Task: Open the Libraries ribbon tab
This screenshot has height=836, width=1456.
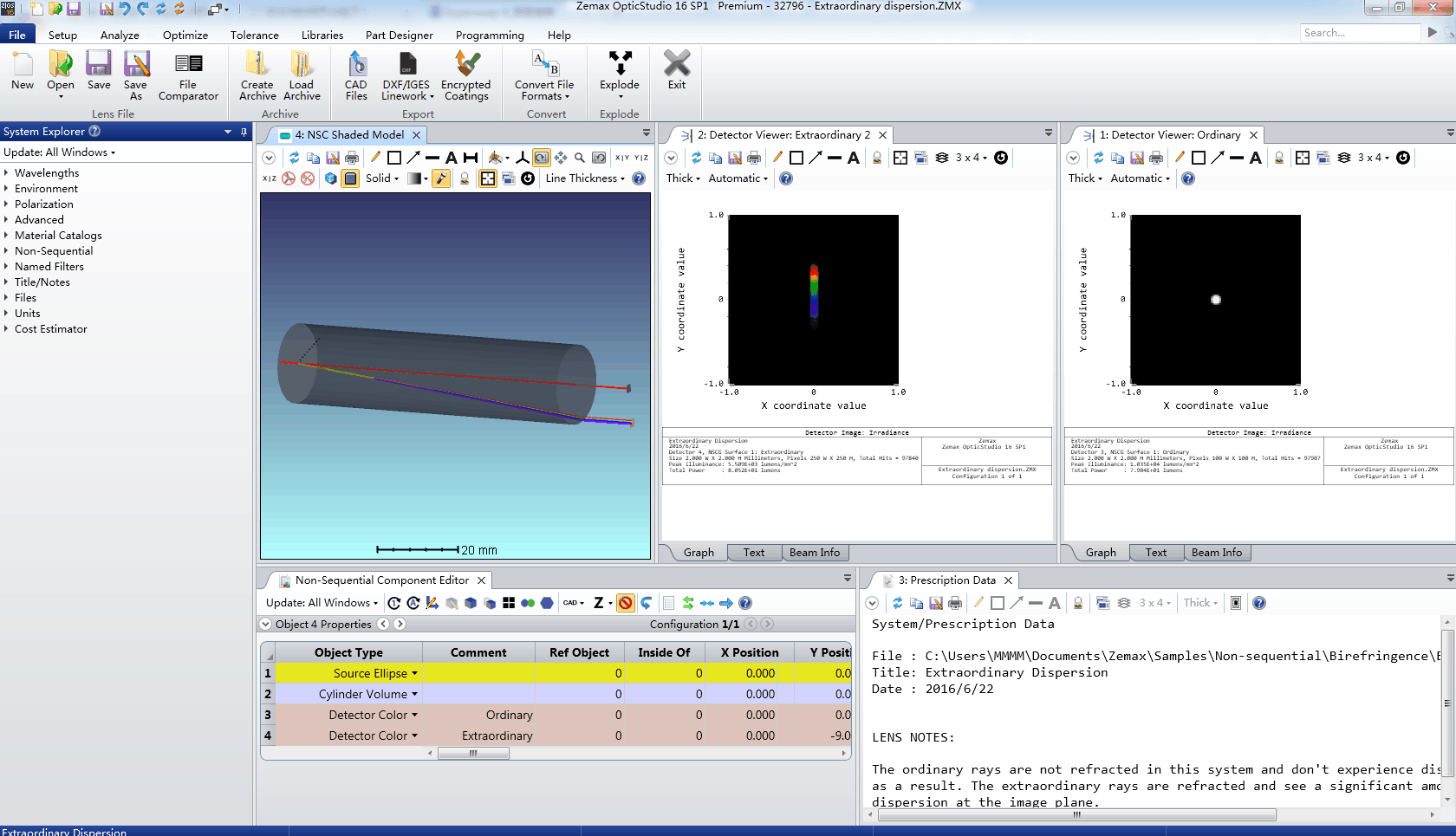Action: pos(322,36)
